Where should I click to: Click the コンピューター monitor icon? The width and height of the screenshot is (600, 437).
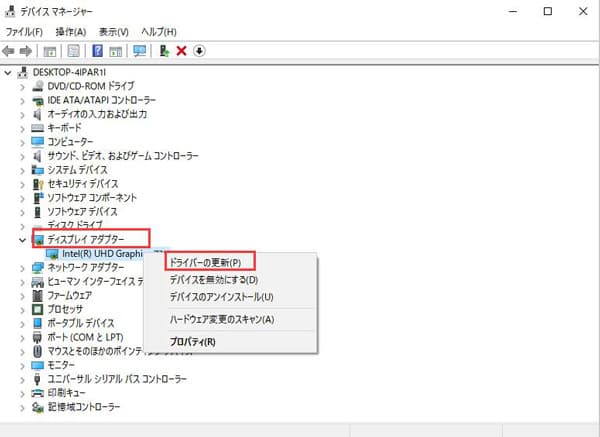click(38, 142)
